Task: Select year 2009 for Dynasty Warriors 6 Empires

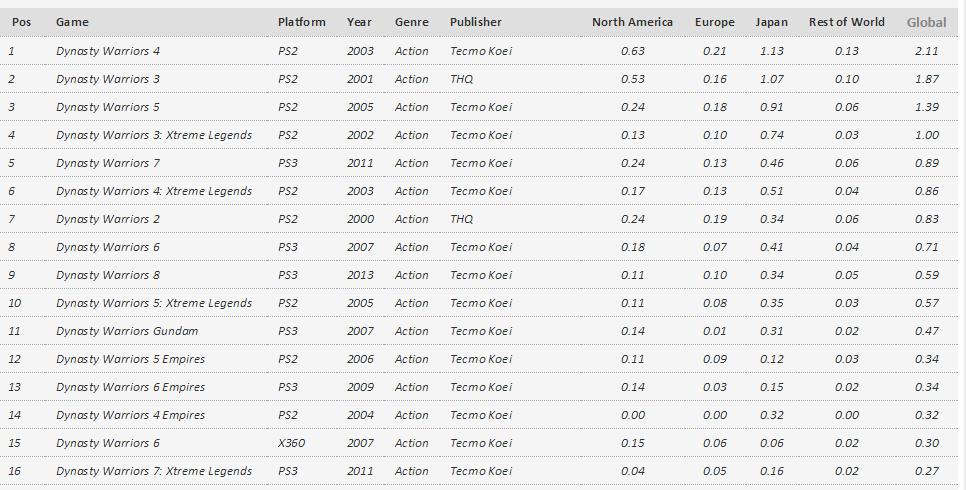Action: 360,388
